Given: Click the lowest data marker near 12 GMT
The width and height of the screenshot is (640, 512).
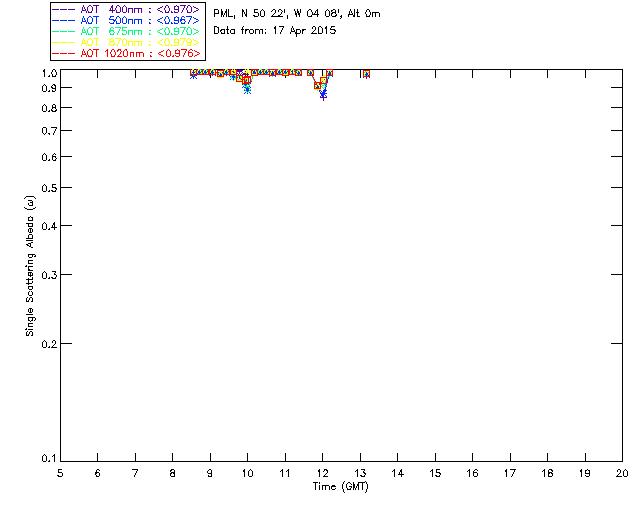Looking at the screenshot, I should 323,96.
